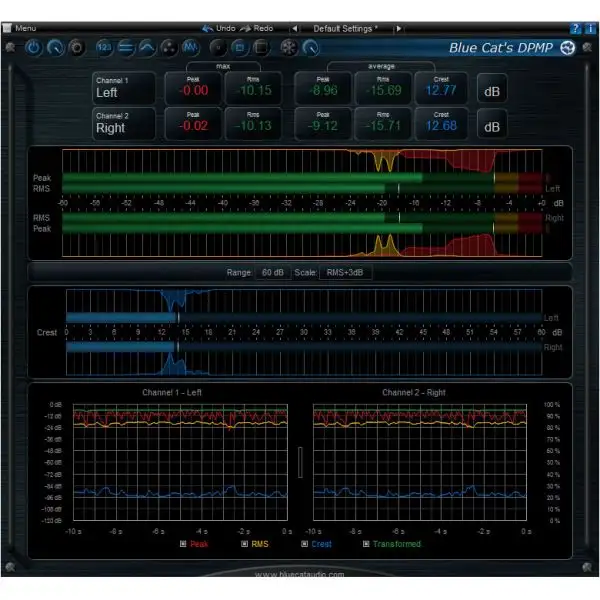Image resolution: width=600 pixels, height=600 pixels.
Task: Open the Scale RMS+3dB dropdown
Action: [345, 272]
